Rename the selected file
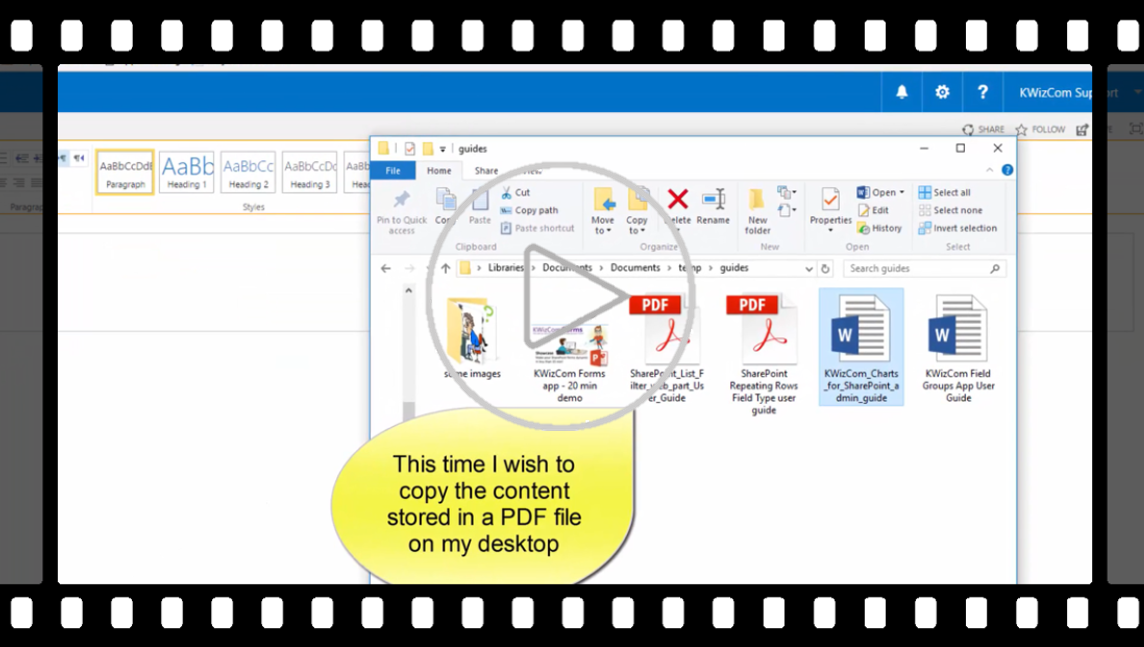1144x647 pixels. tap(713, 207)
